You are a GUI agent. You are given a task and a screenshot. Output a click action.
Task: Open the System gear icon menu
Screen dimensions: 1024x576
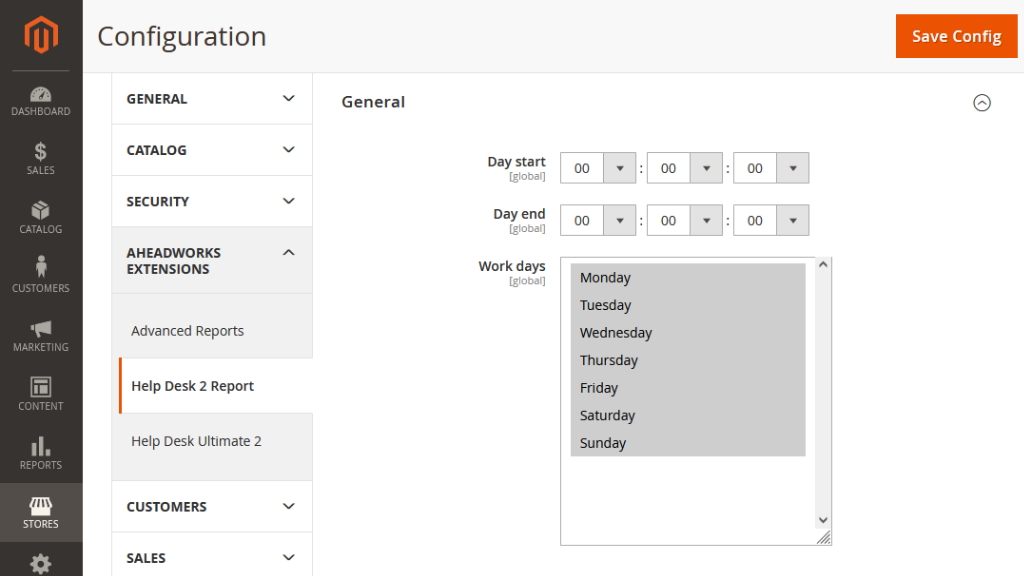(40, 563)
